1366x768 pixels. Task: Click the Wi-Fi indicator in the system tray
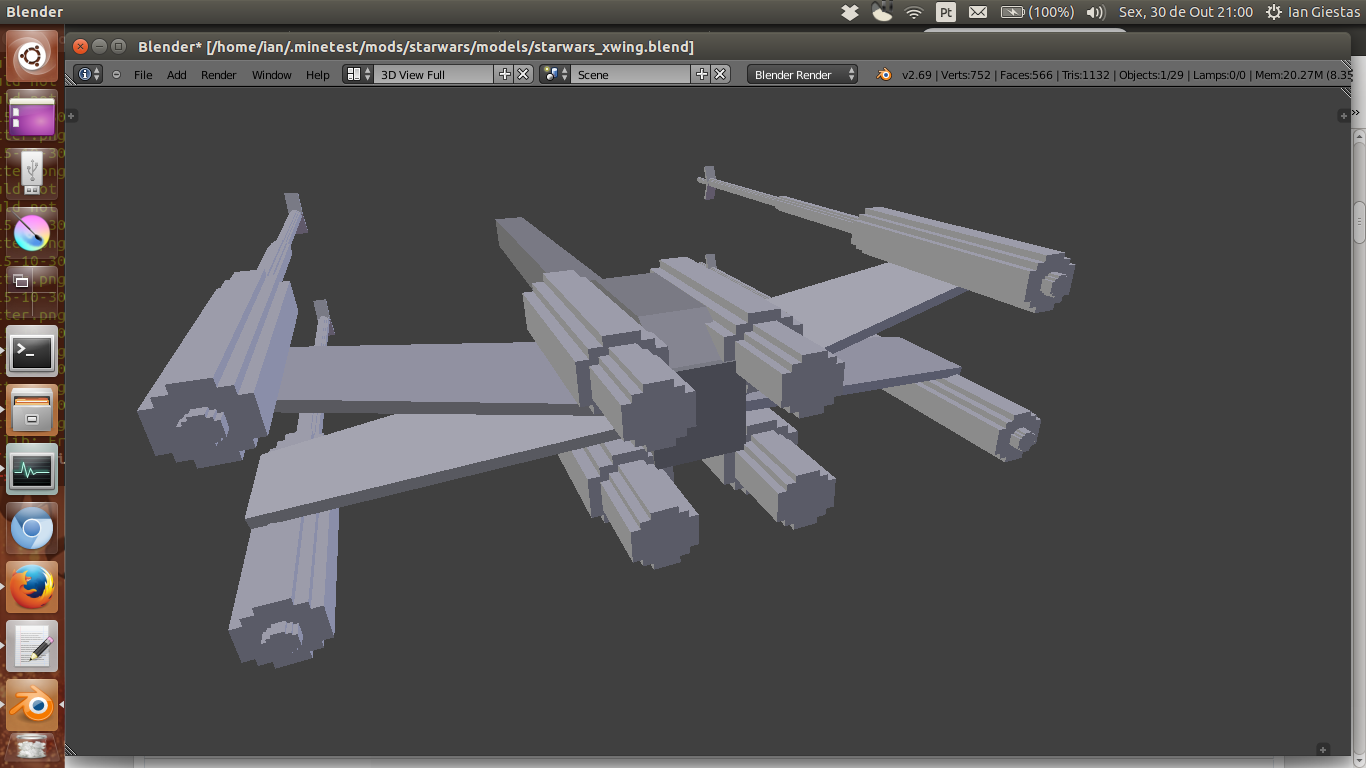click(913, 12)
